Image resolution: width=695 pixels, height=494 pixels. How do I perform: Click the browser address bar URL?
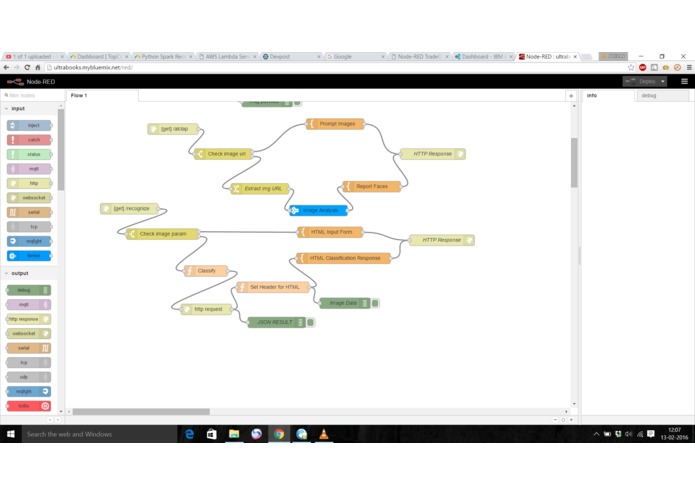pyautogui.click(x=93, y=67)
